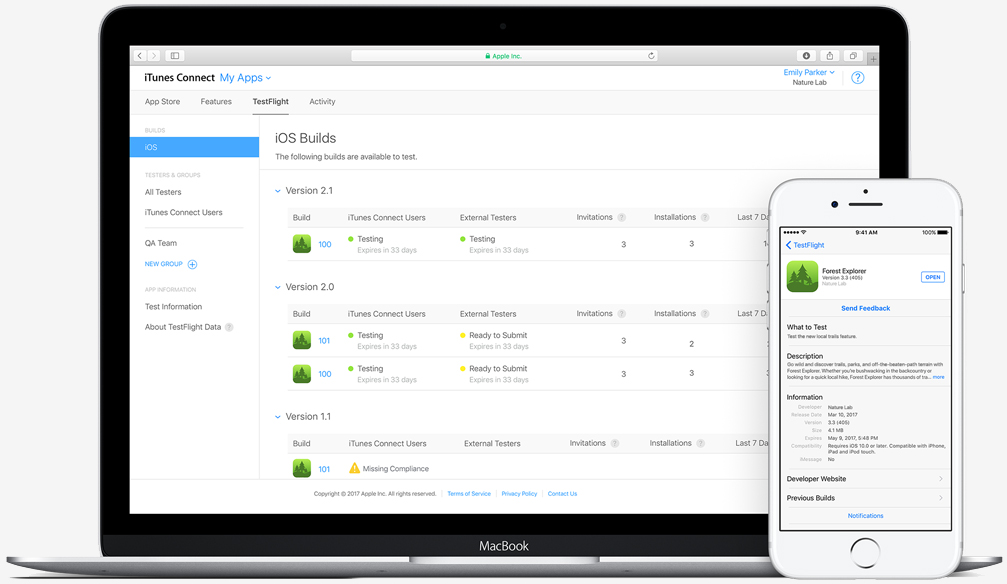This screenshot has height=584, width=1007.
Task: Open Contact Us footer link
Action: (563, 493)
